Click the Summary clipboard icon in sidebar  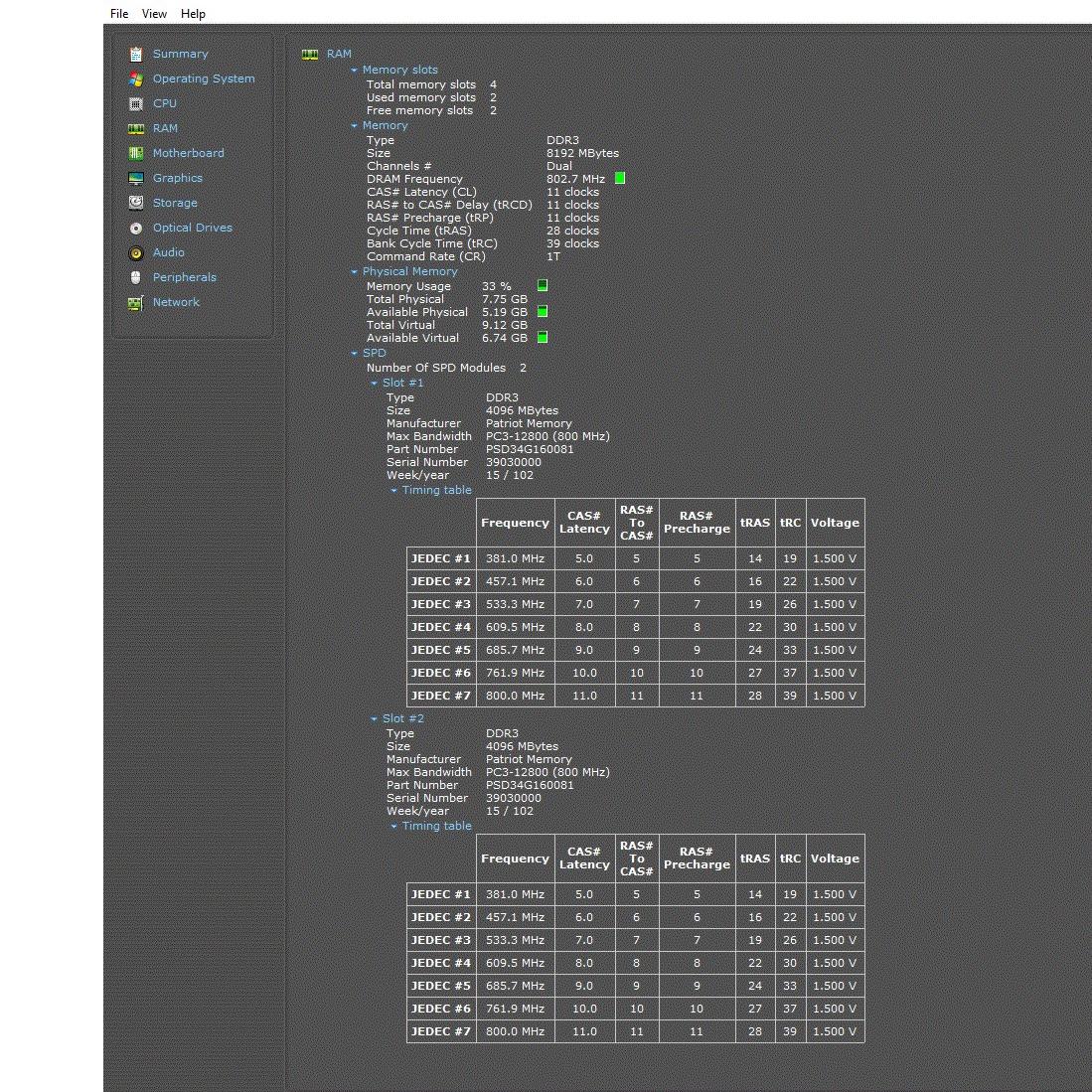[x=136, y=54]
